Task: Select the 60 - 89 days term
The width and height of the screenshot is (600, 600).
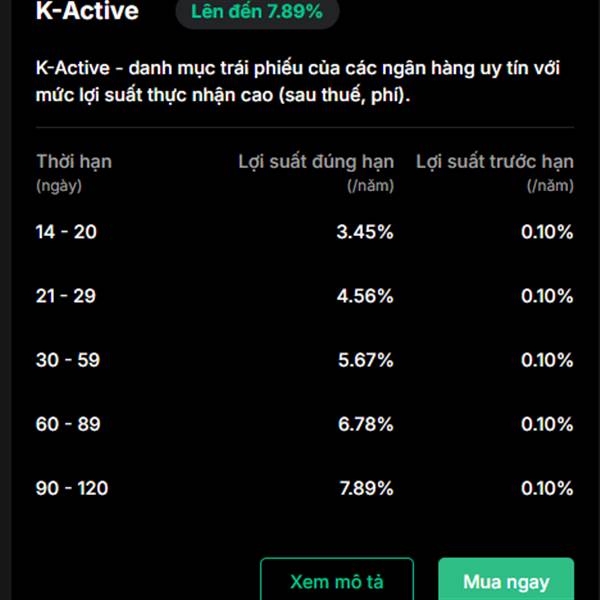Action: tap(68, 424)
